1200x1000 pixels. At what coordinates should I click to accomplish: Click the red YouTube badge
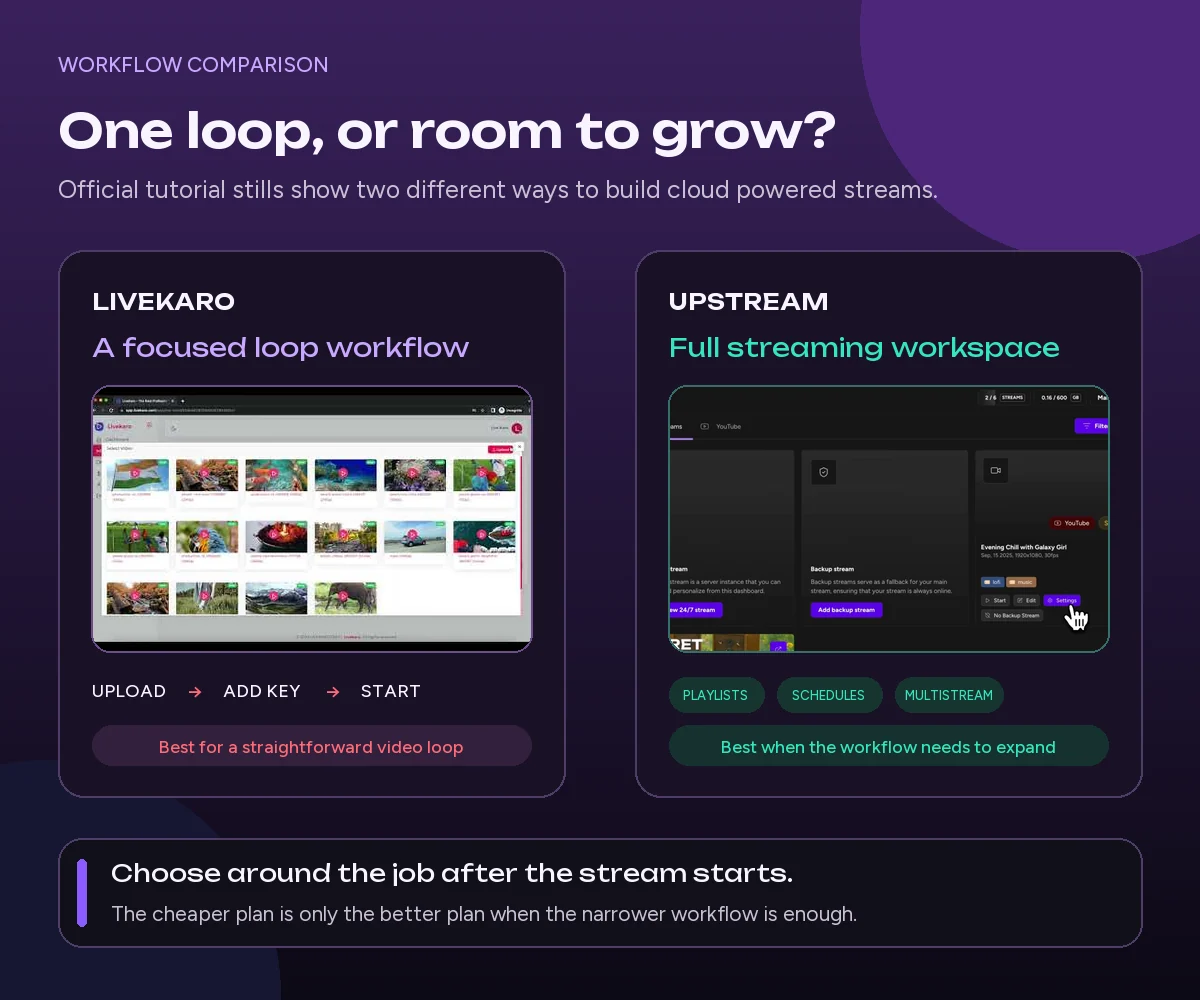pos(1072,523)
